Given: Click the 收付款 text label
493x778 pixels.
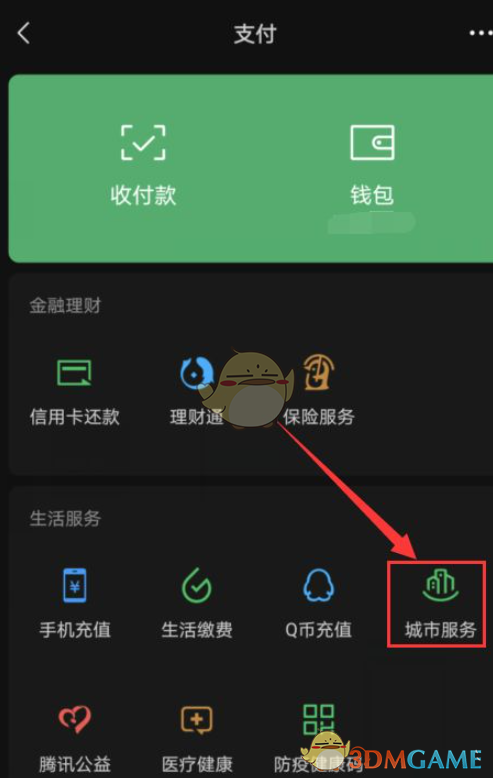Looking at the screenshot, I should pos(143,195).
